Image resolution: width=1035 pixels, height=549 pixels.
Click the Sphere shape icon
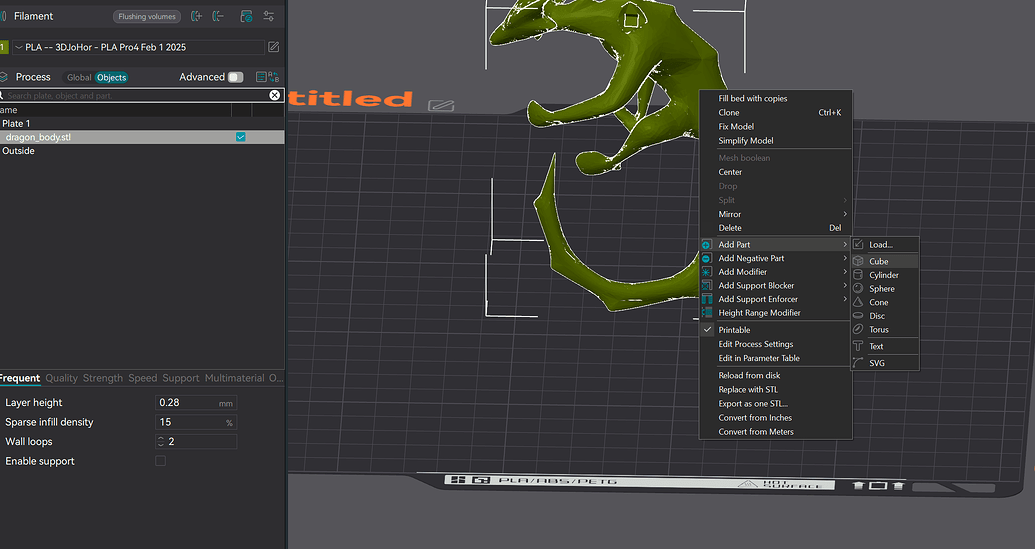point(858,288)
